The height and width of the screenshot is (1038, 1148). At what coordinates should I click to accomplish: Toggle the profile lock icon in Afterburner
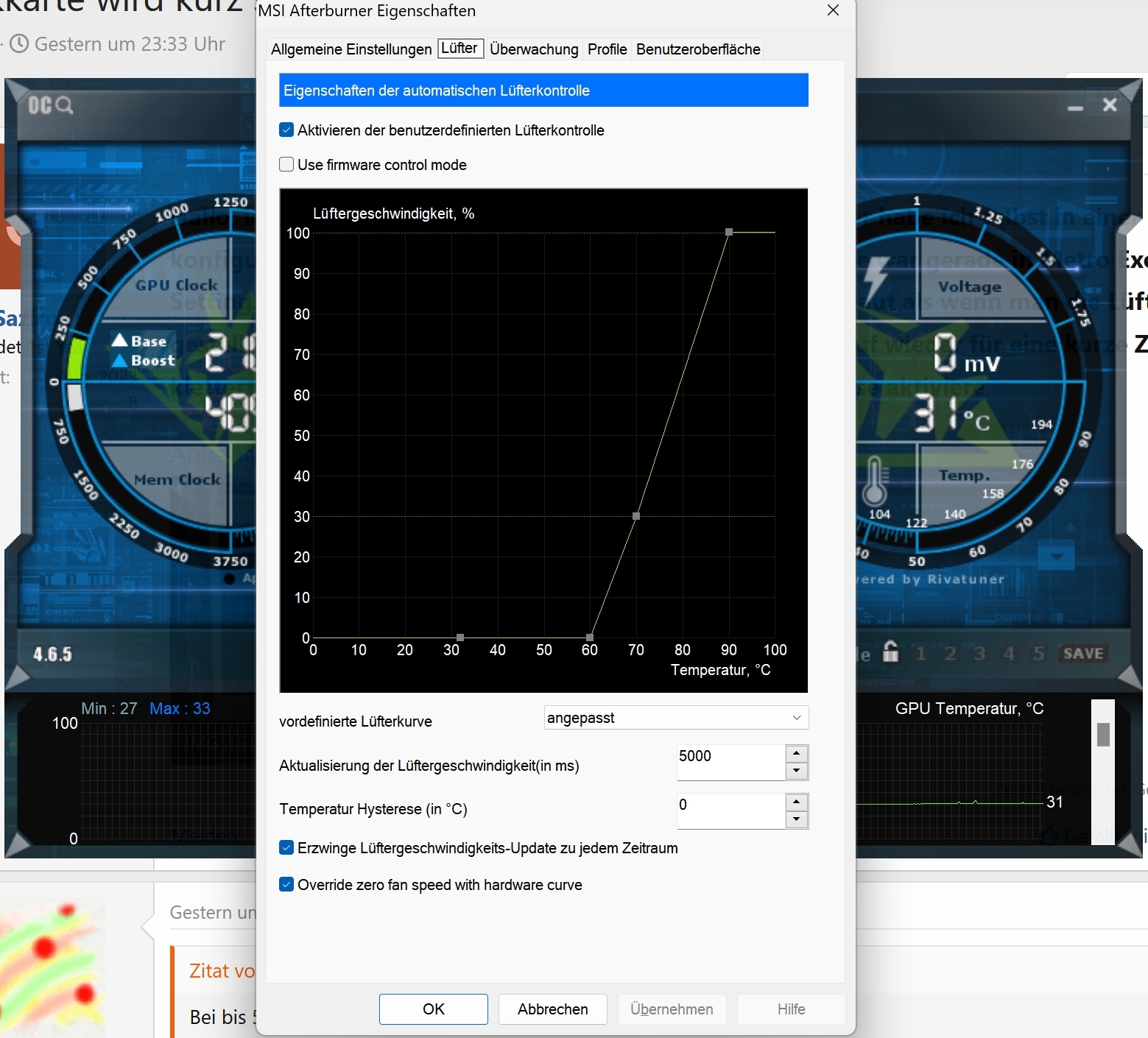tap(891, 652)
